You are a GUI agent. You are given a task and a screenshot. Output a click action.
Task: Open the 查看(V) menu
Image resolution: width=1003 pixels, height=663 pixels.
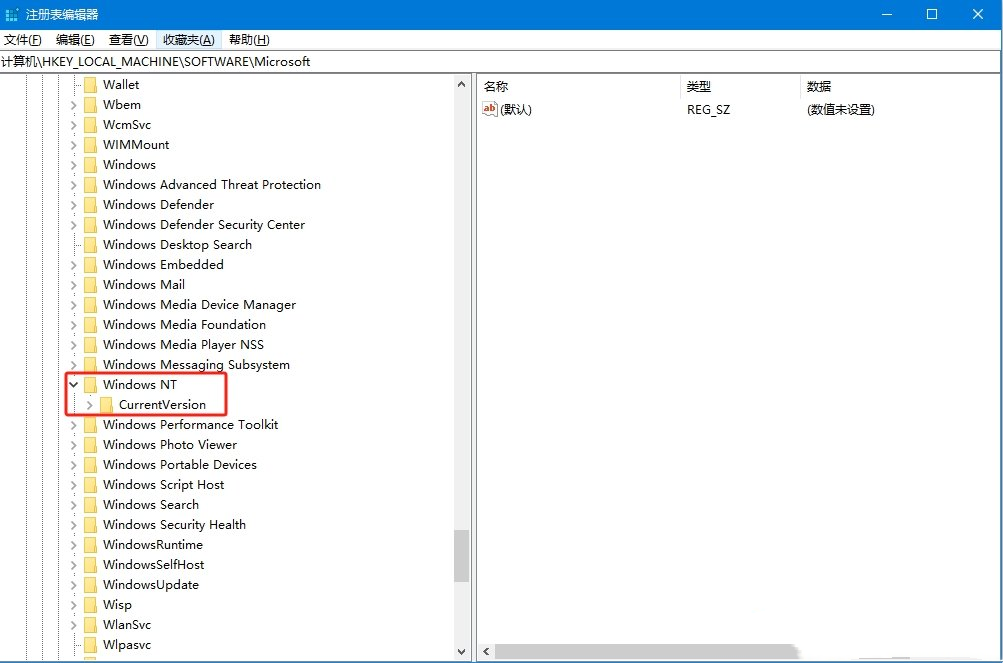(x=128, y=40)
